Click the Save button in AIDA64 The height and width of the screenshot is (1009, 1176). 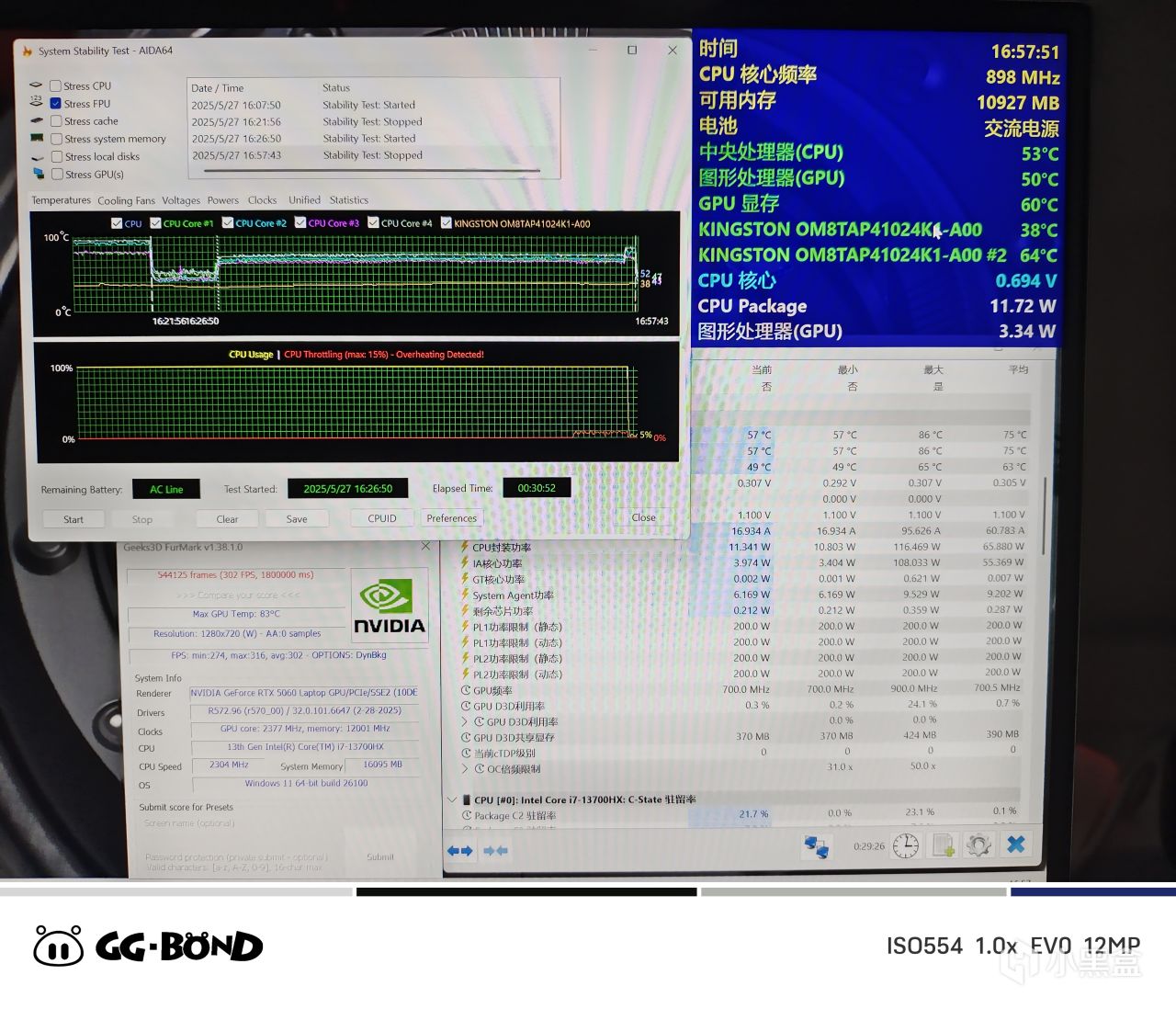point(297,519)
